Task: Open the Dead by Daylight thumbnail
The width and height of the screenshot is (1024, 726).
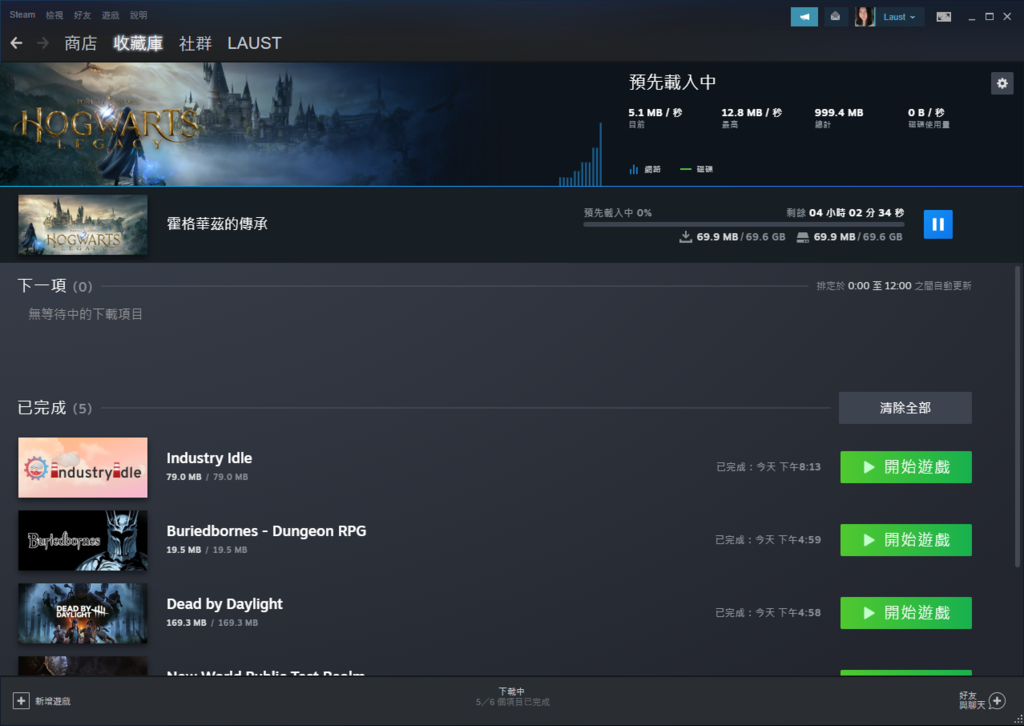Action: click(x=83, y=613)
